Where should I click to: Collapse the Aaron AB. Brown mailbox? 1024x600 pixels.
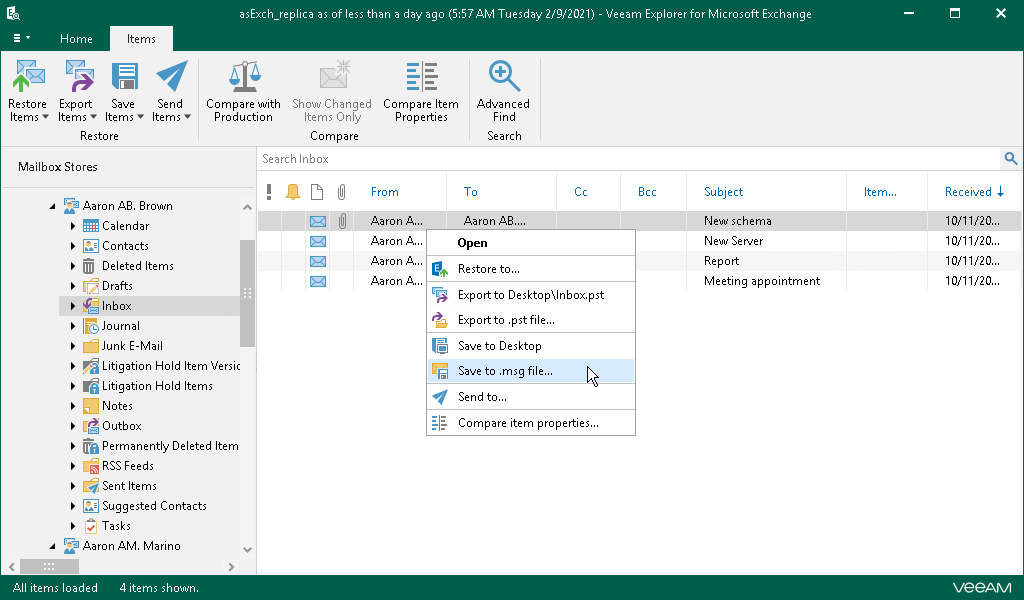(x=53, y=206)
